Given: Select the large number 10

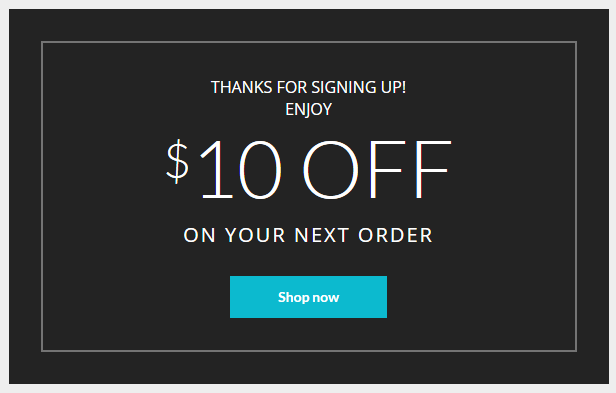Looking at the screenshot, I should (x=241, y=169).
